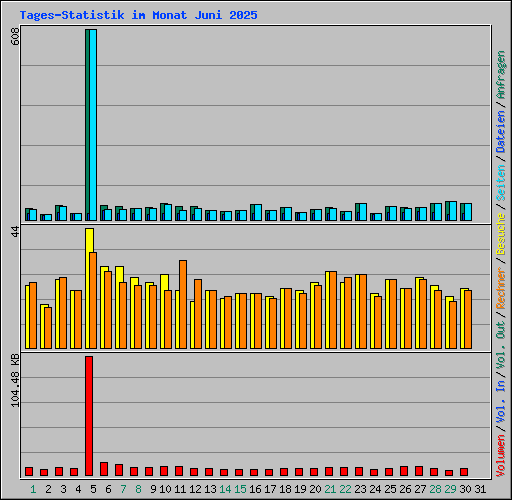Click the cyan requests bar for day 29
The height and width of the screenshot is (500, 512).
[453, 211]
